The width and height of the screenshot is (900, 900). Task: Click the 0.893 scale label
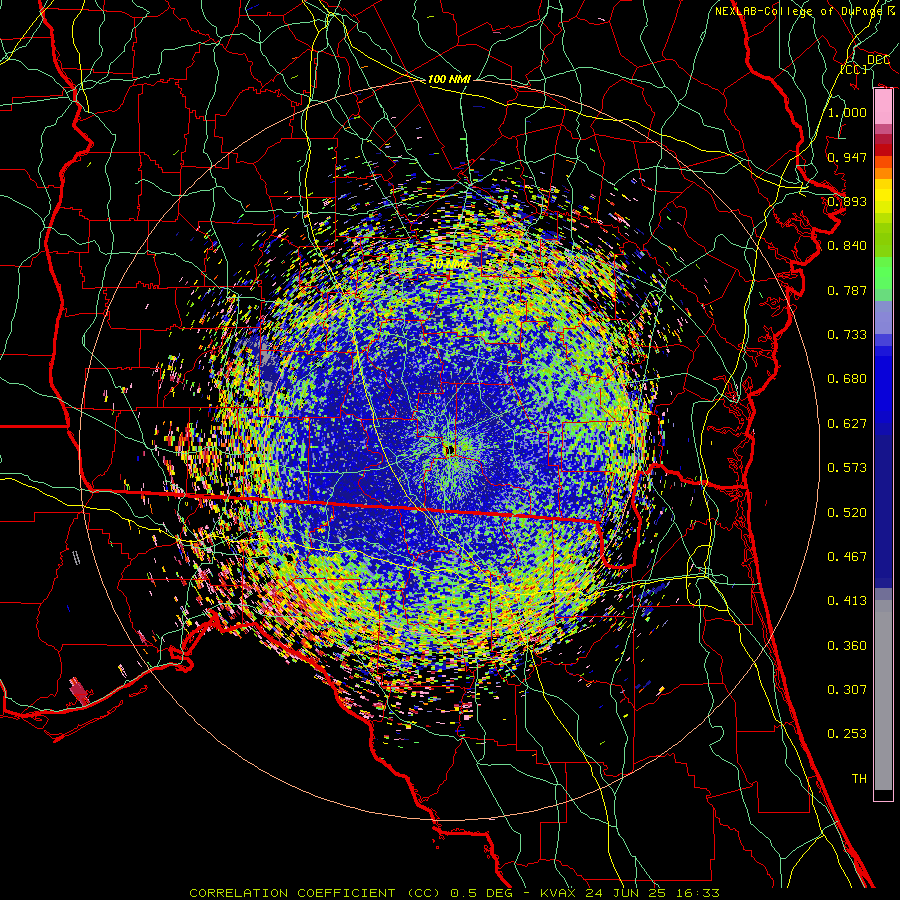(x=847, y=201)
